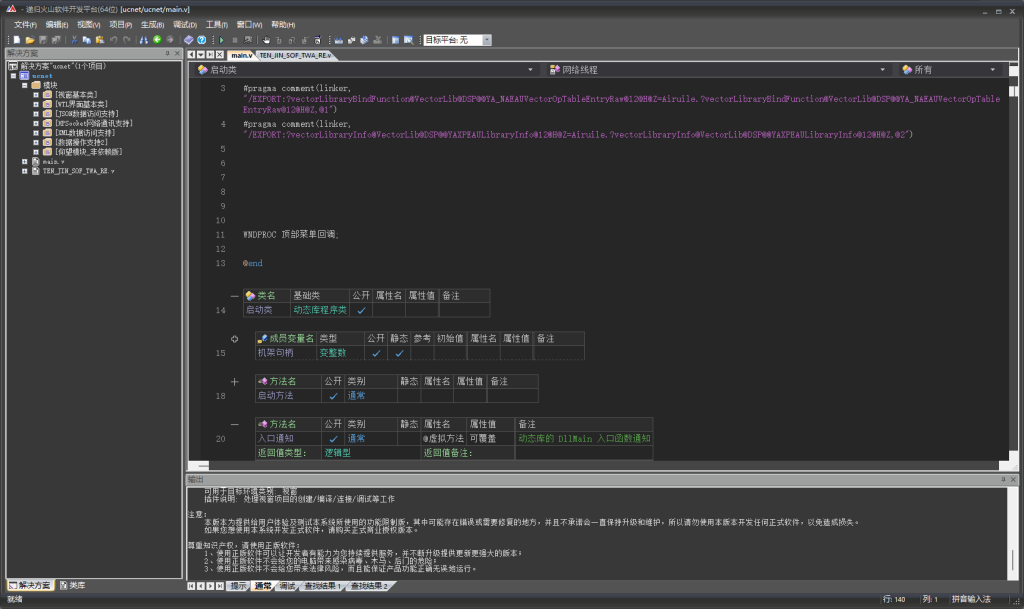Screen dimensions: 1024x609
Task: Open the 生成(B) menu
Action: [x=152, y=24]
